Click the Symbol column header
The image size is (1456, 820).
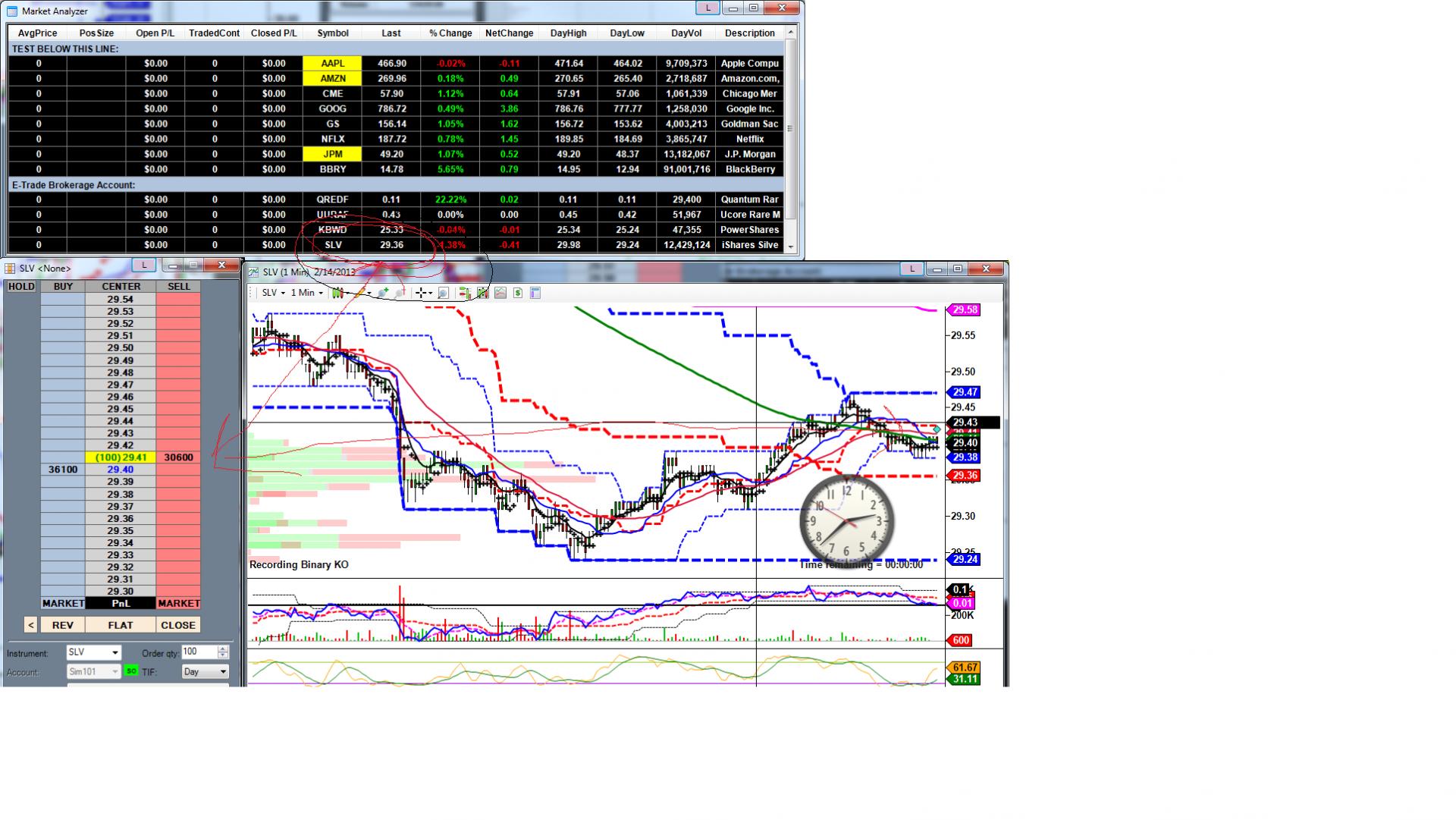333,33
